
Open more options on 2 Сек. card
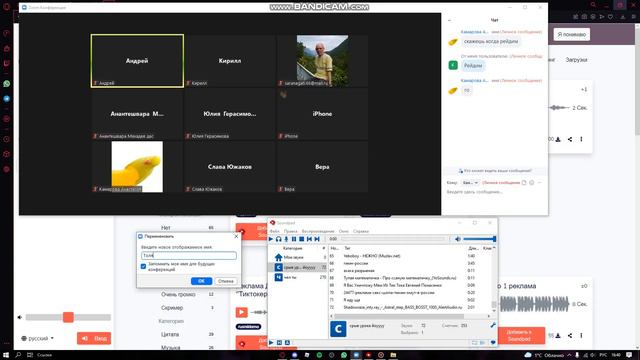[x=581, y=139]
